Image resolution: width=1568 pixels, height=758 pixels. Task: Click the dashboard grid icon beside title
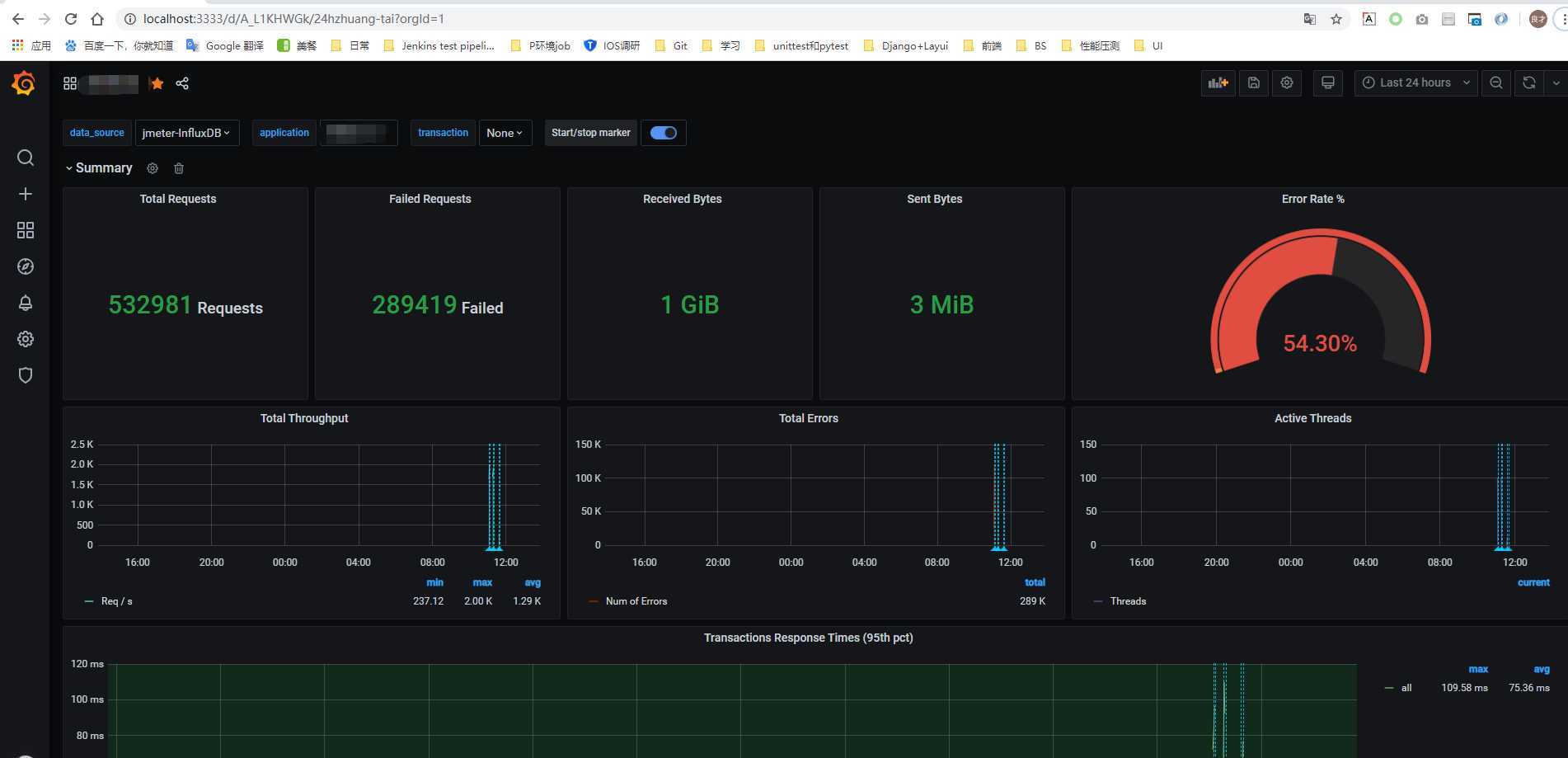[x=70, y=83]
